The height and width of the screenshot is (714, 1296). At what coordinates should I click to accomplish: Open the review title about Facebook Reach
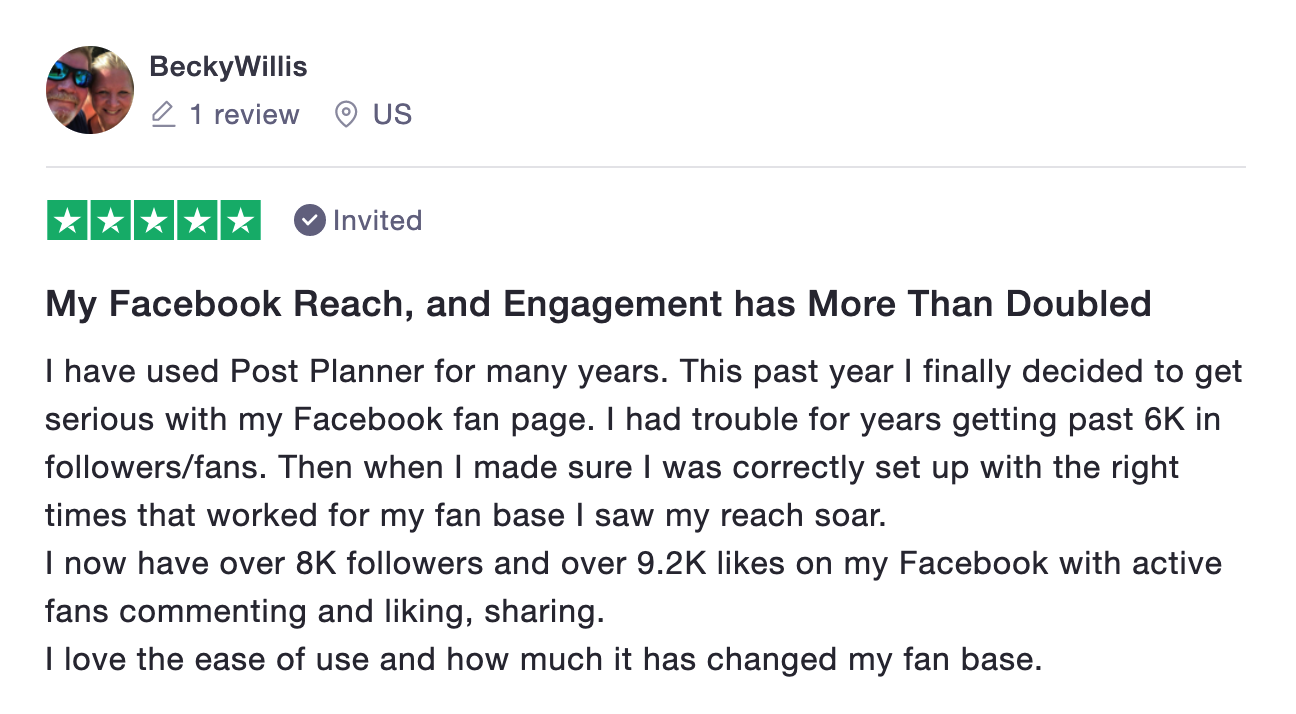click(598, 304)
